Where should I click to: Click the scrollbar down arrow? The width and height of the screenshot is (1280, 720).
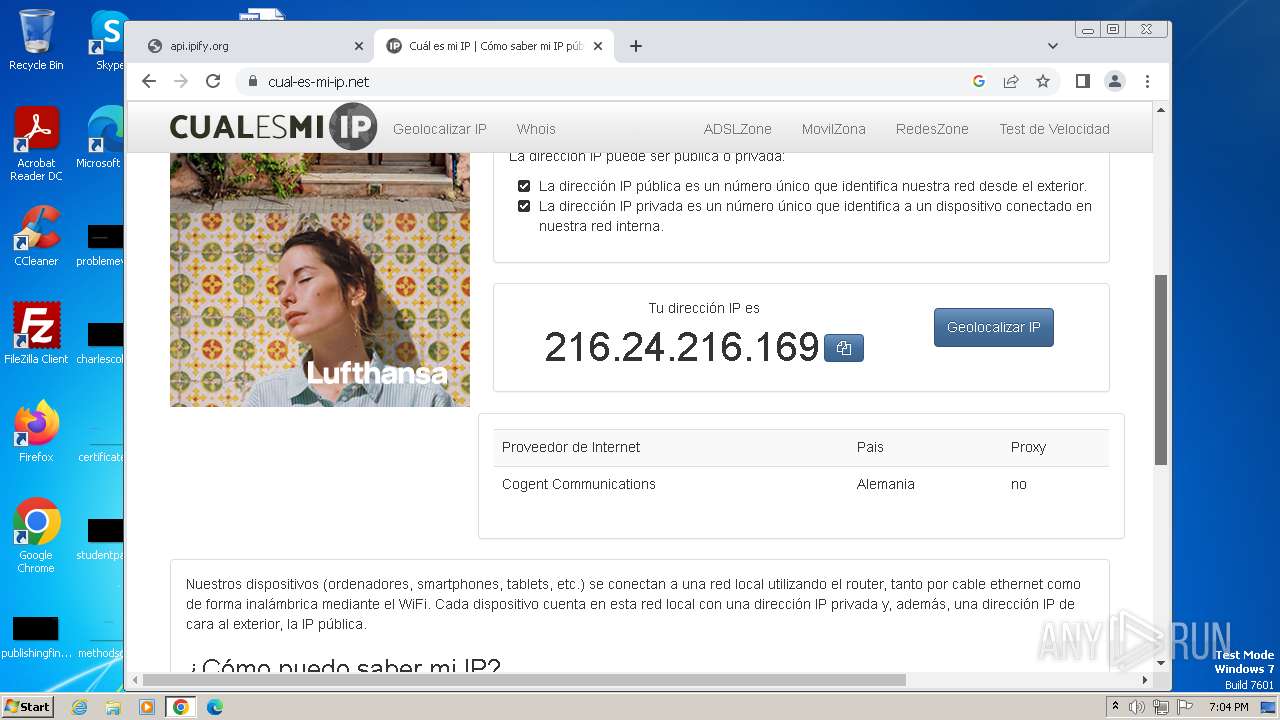pyautogui.click(x=1161, y=663)
